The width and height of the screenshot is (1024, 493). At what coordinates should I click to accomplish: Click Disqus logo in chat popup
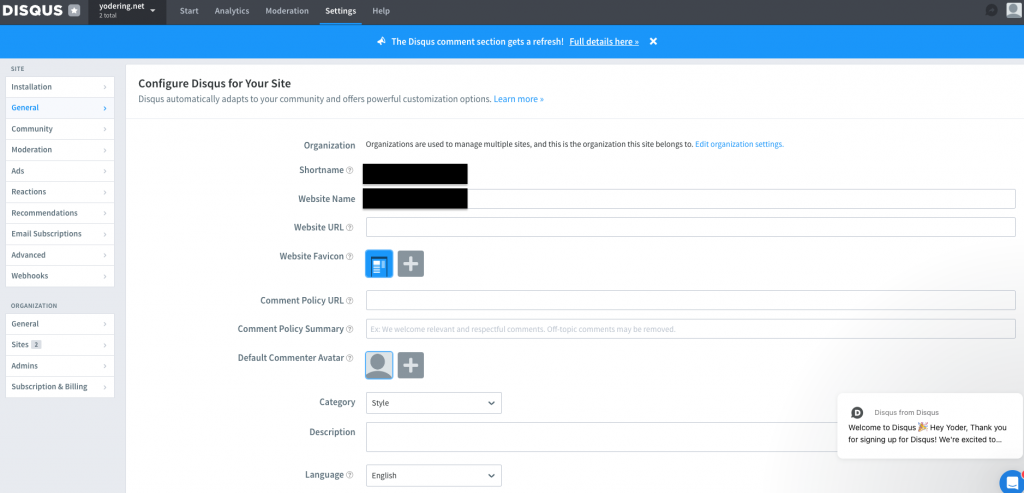857,413
